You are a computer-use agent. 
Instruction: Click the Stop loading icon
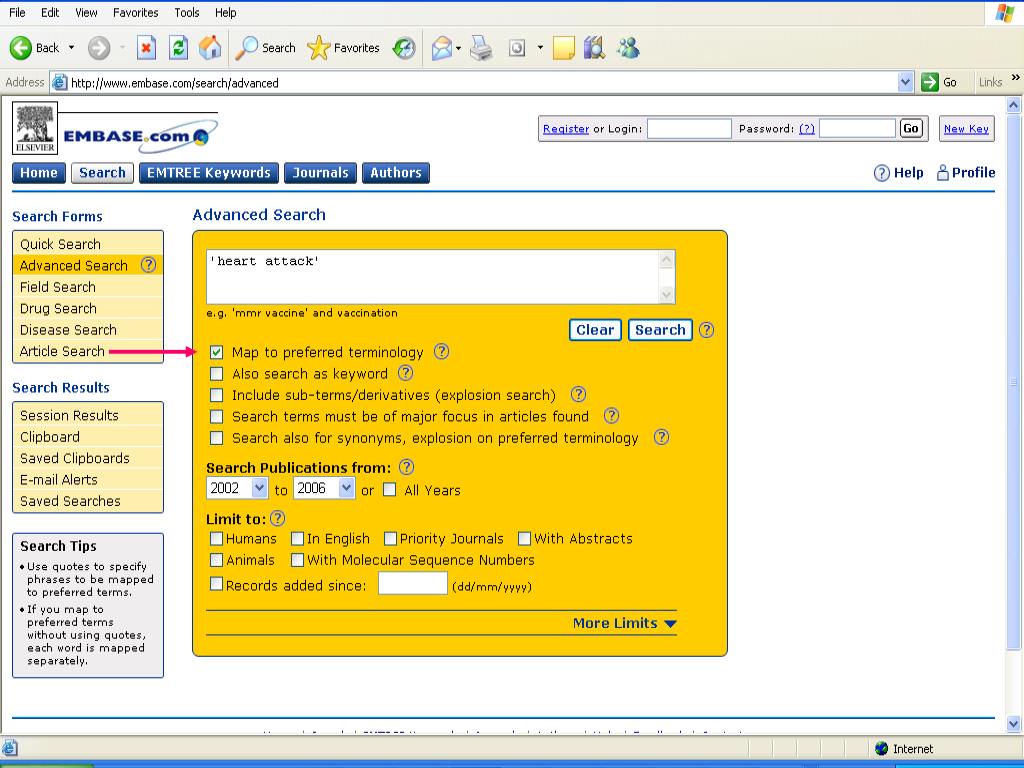[146, 48]
